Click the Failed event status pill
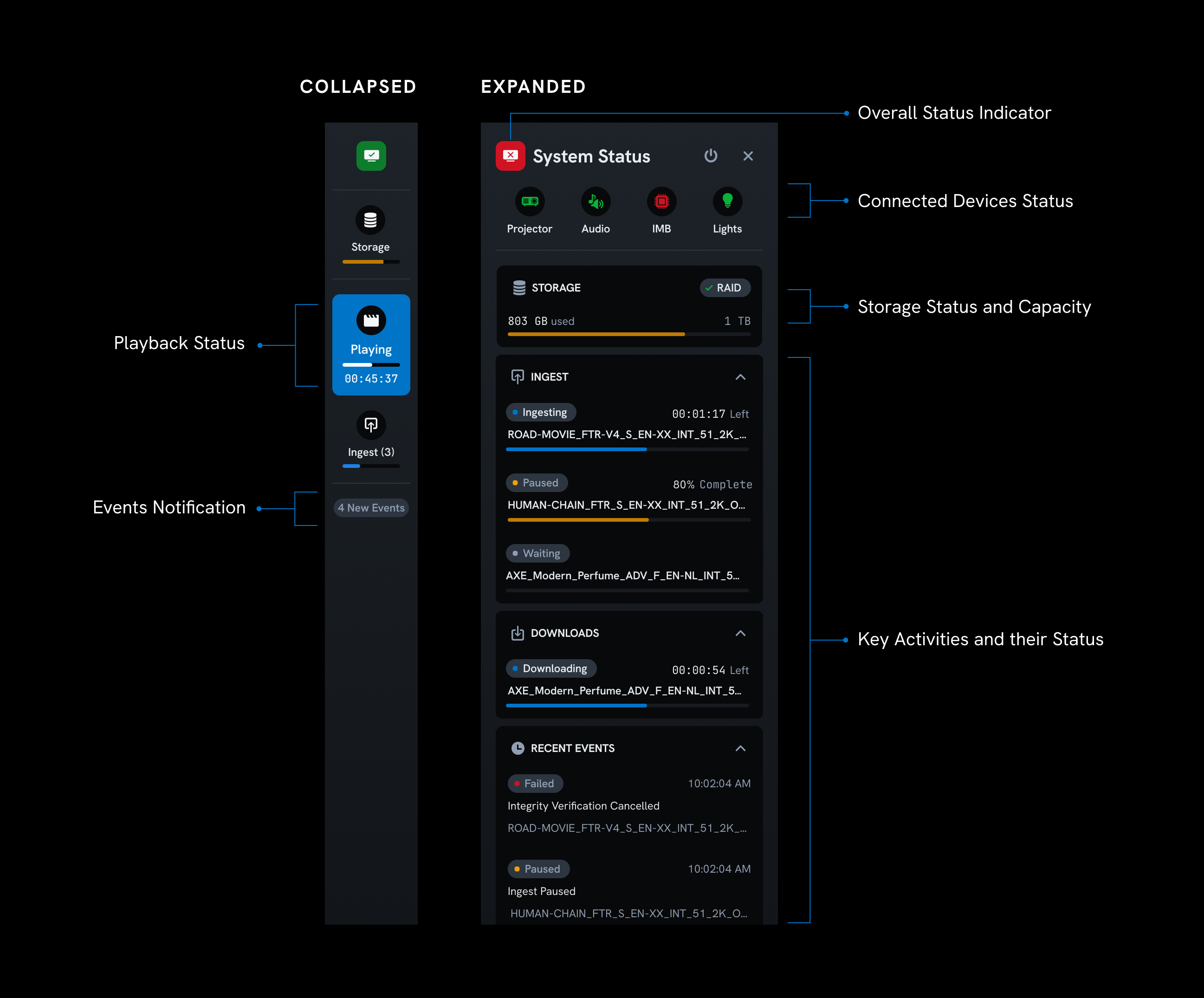The image size is (1204, 998). 536,784
